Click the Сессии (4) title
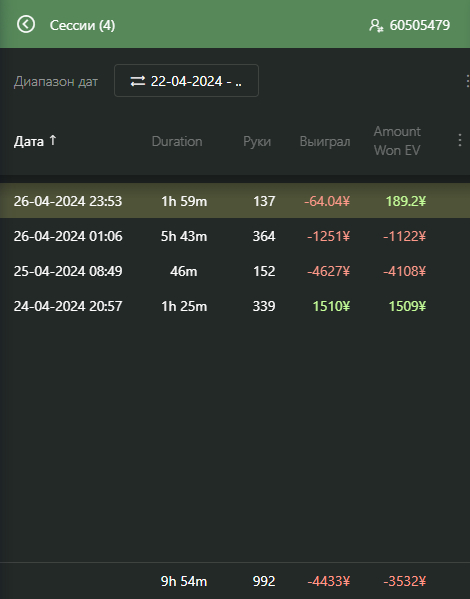This screenshot has width=470, height=599. point(82,25)
